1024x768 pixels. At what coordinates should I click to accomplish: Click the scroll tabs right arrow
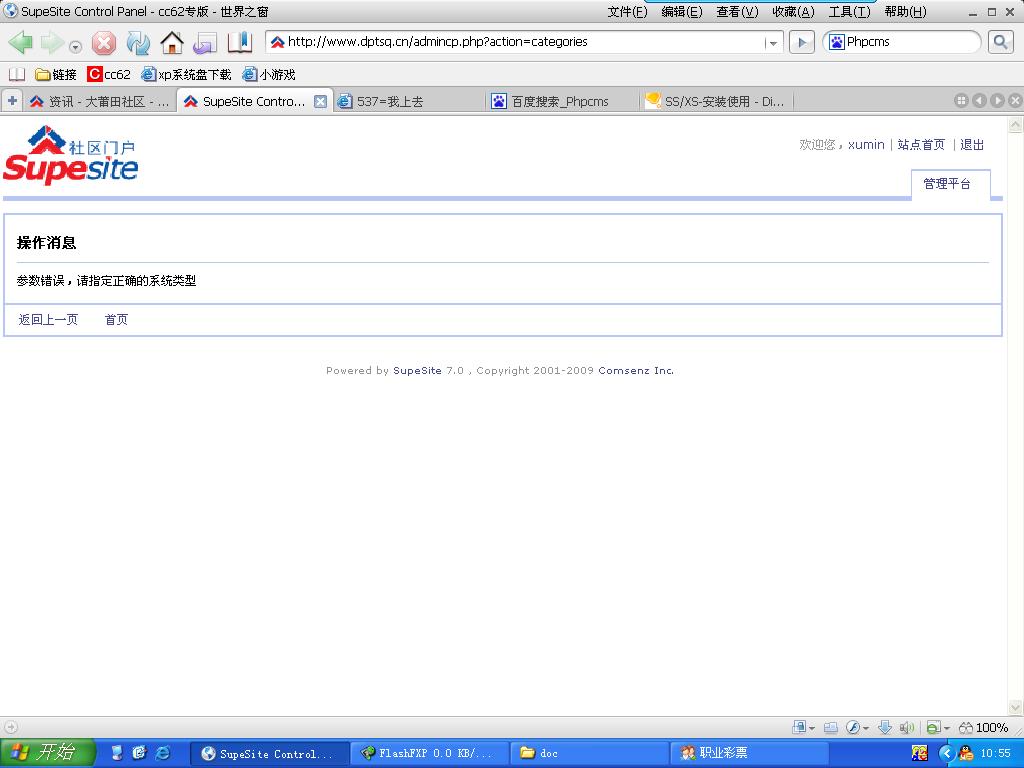click(x=997, y=101)
